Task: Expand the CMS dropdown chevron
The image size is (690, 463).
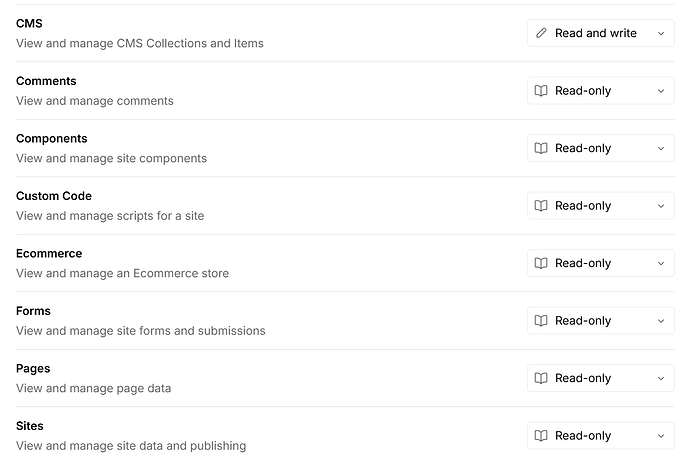Action: (661, 33)
